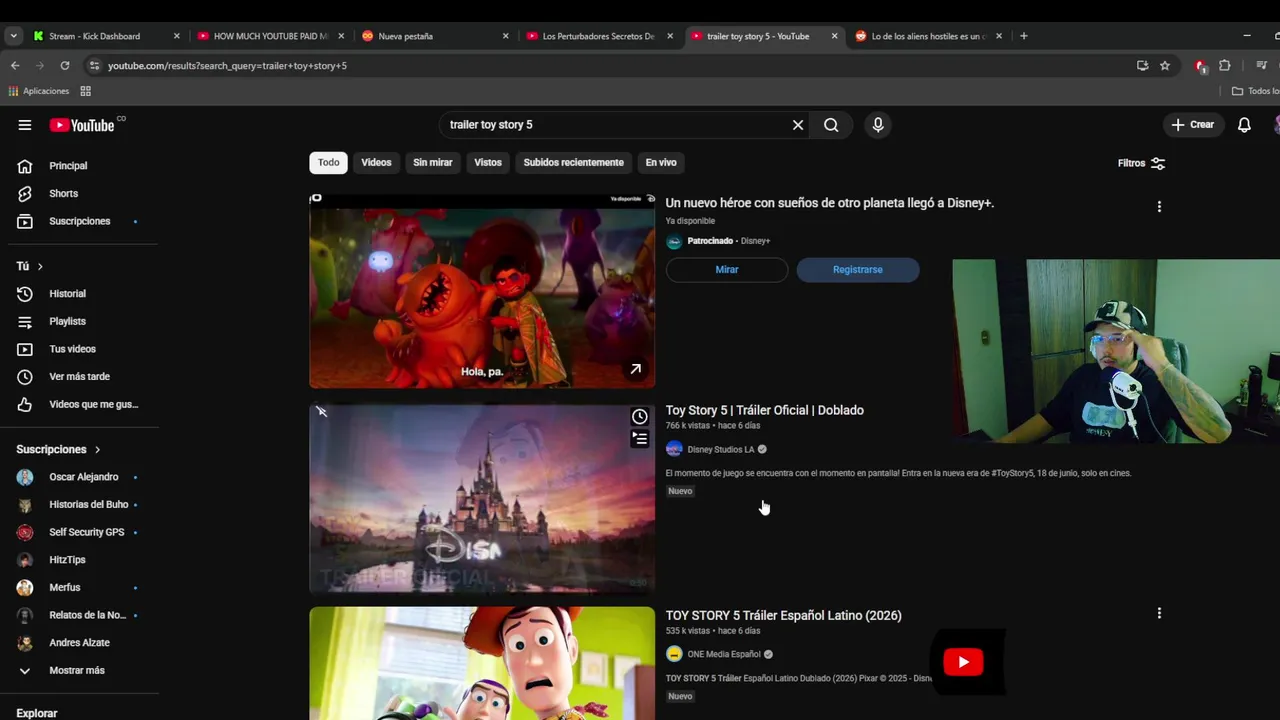Add Tráiler Oficial to queue icon
The width and height of the screenshot is (1280, 720).
pos(640,439)
